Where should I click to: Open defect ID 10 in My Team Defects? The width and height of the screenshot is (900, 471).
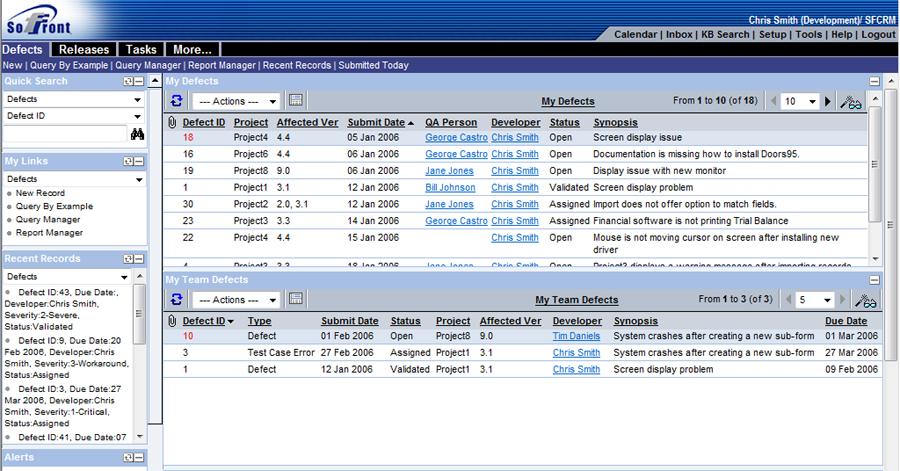pos(188,336)
